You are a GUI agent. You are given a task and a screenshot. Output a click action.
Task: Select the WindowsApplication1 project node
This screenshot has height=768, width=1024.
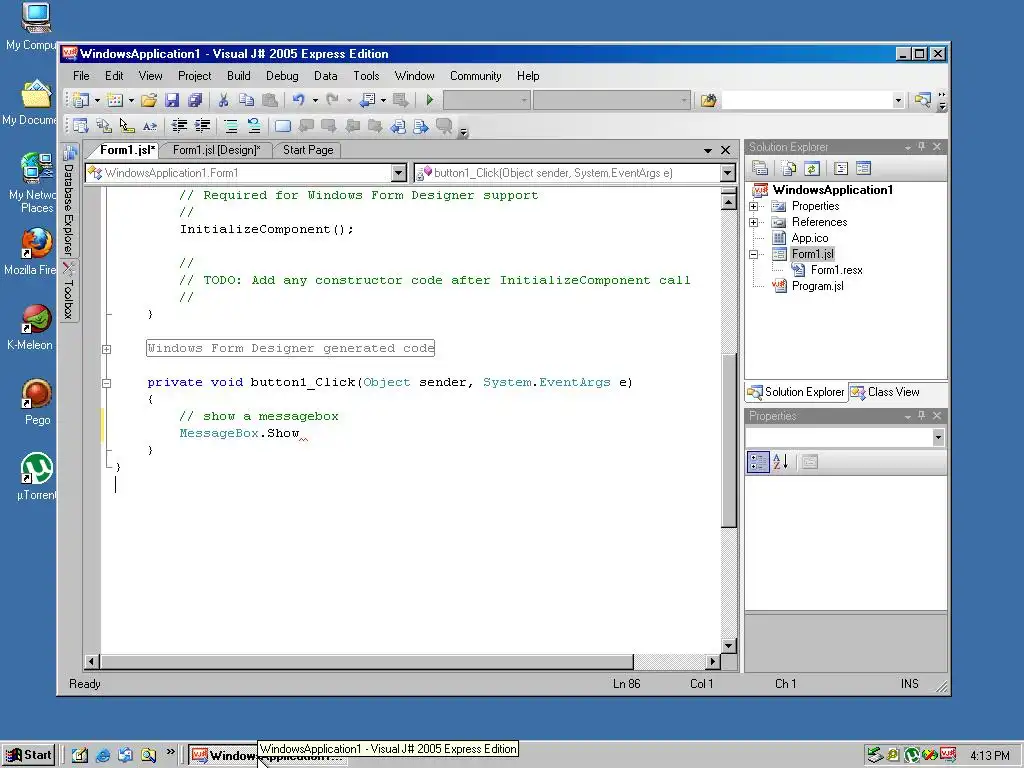[x=833, y=190]
